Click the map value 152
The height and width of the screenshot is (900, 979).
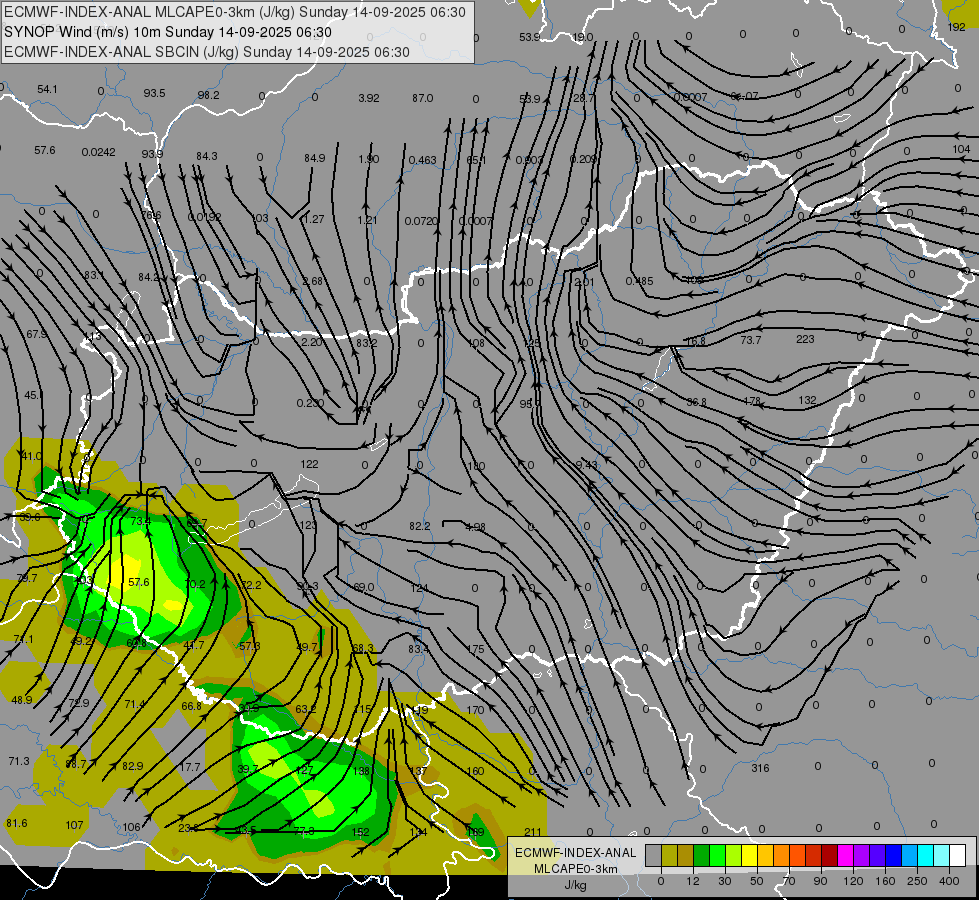click(360, 832)
